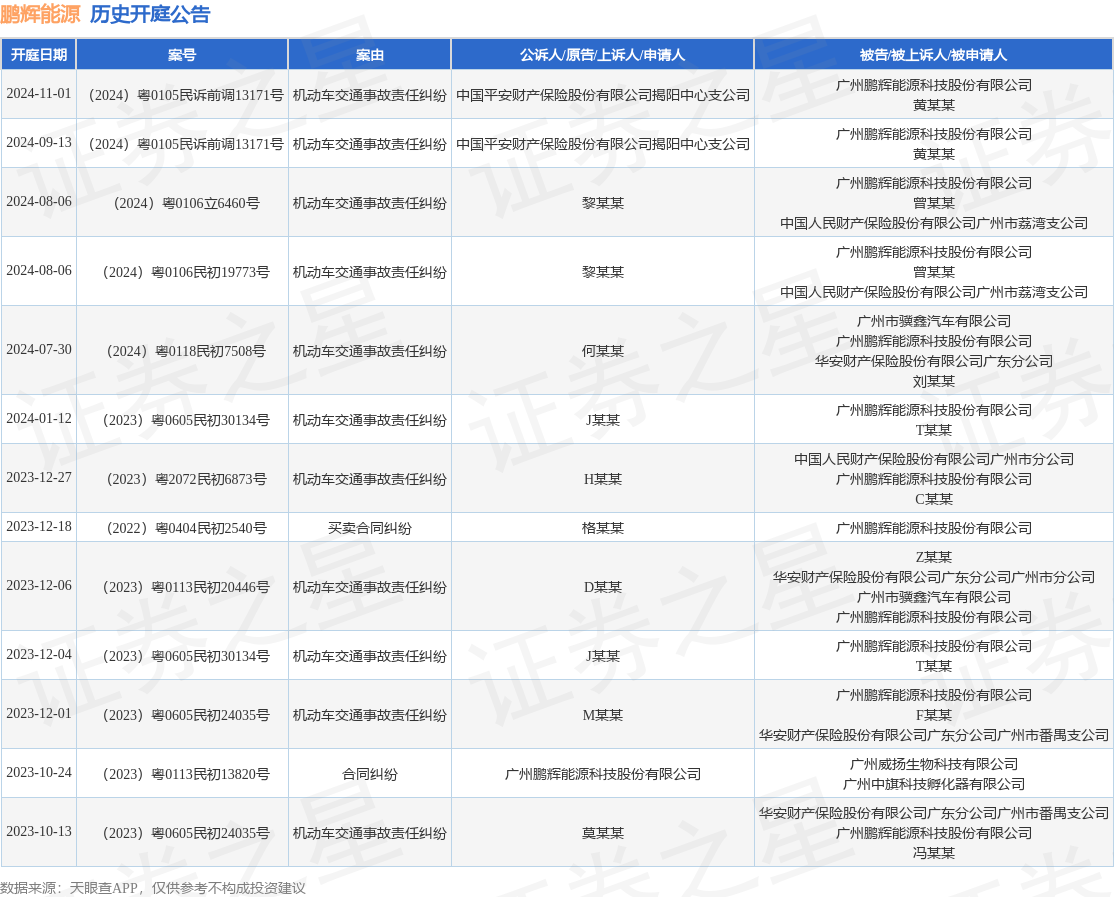The image size is (1114, 897).
Task: Click plaintiff H某某
Action: point(602,479)
